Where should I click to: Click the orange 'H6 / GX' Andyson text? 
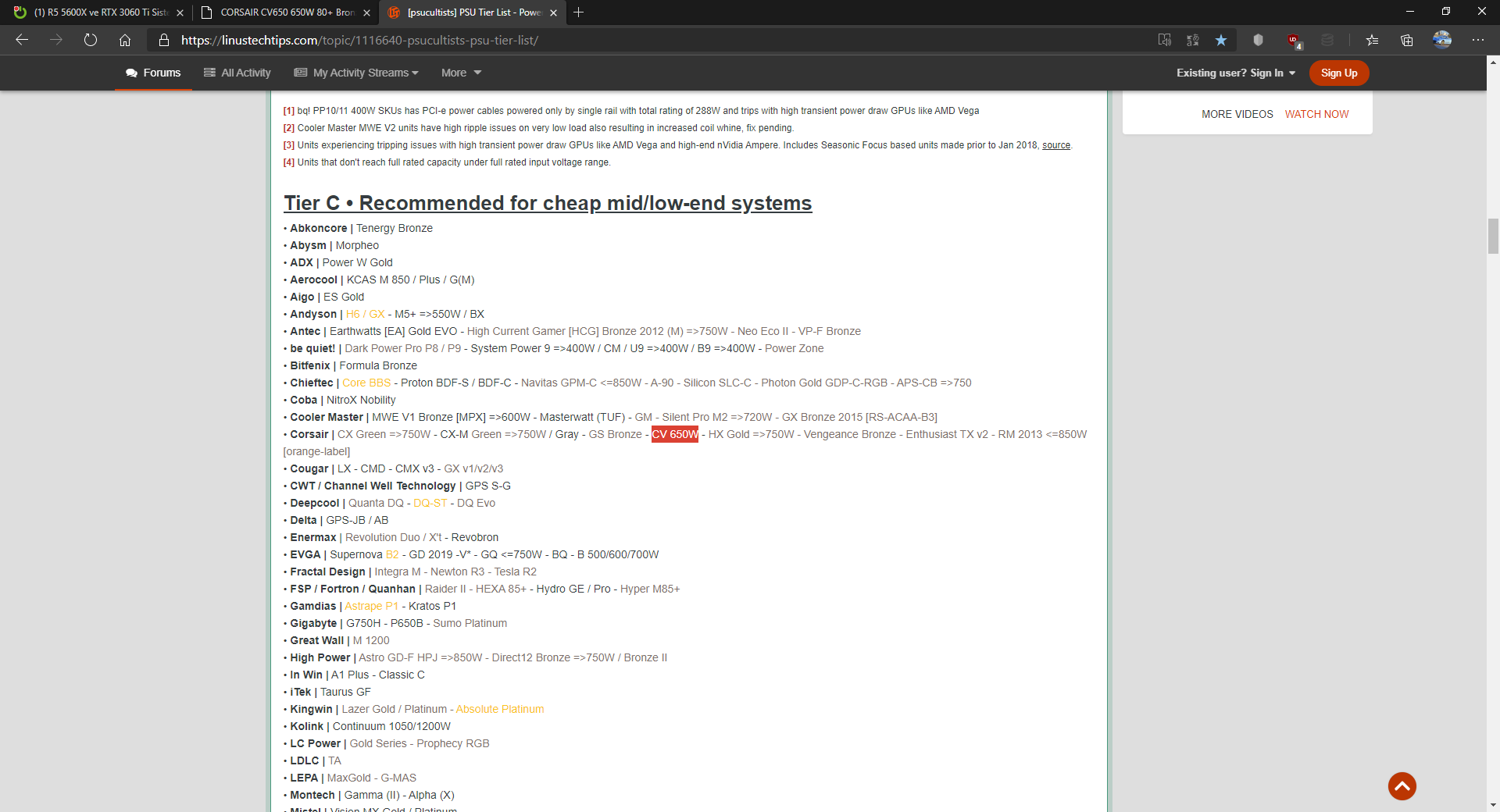[x=365, y=314]
